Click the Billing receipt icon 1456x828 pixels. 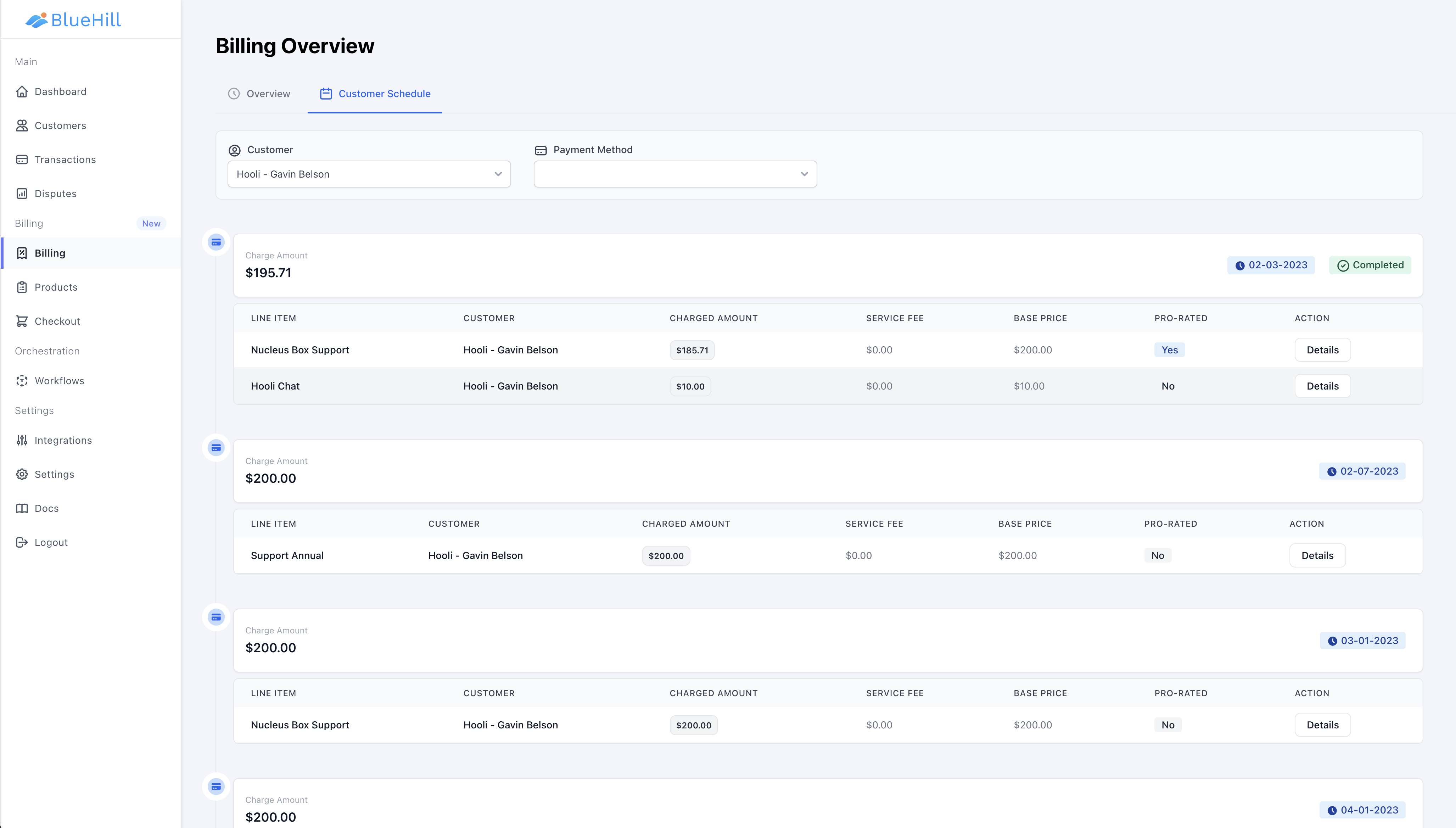coord(22,253)
